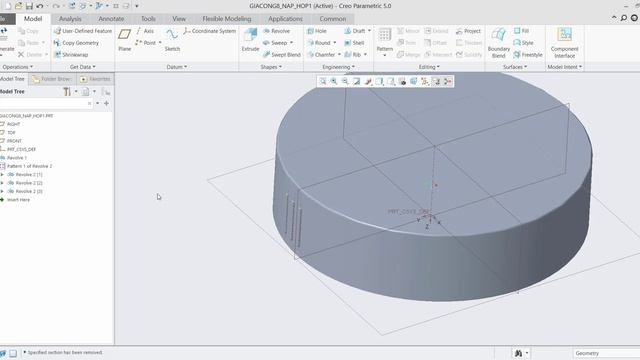
Task: Click the search binoculars in status bar
Action: pos(518,353)
